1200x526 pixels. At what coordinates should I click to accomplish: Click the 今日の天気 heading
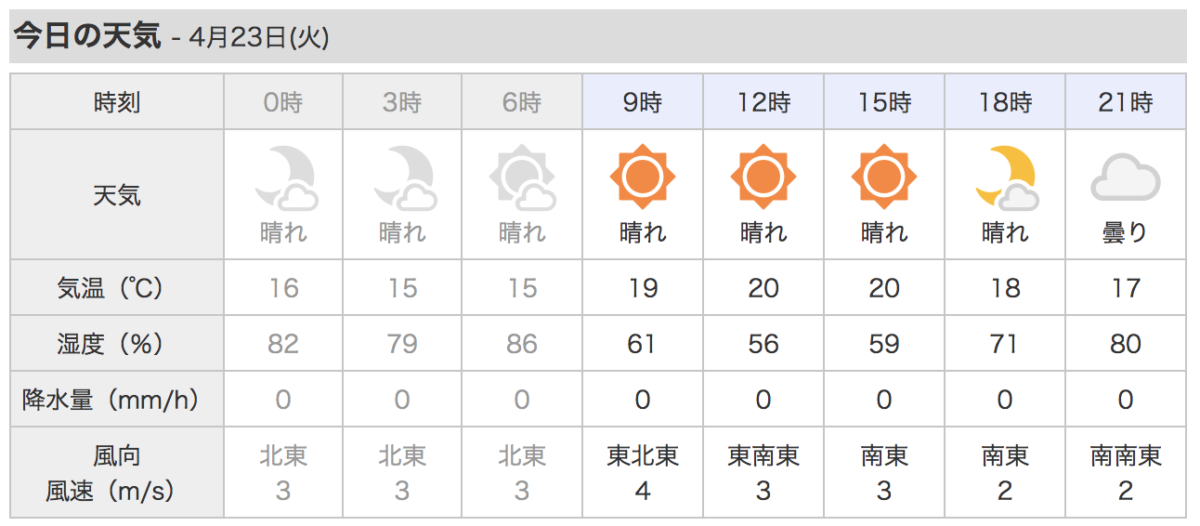(87, 36)
